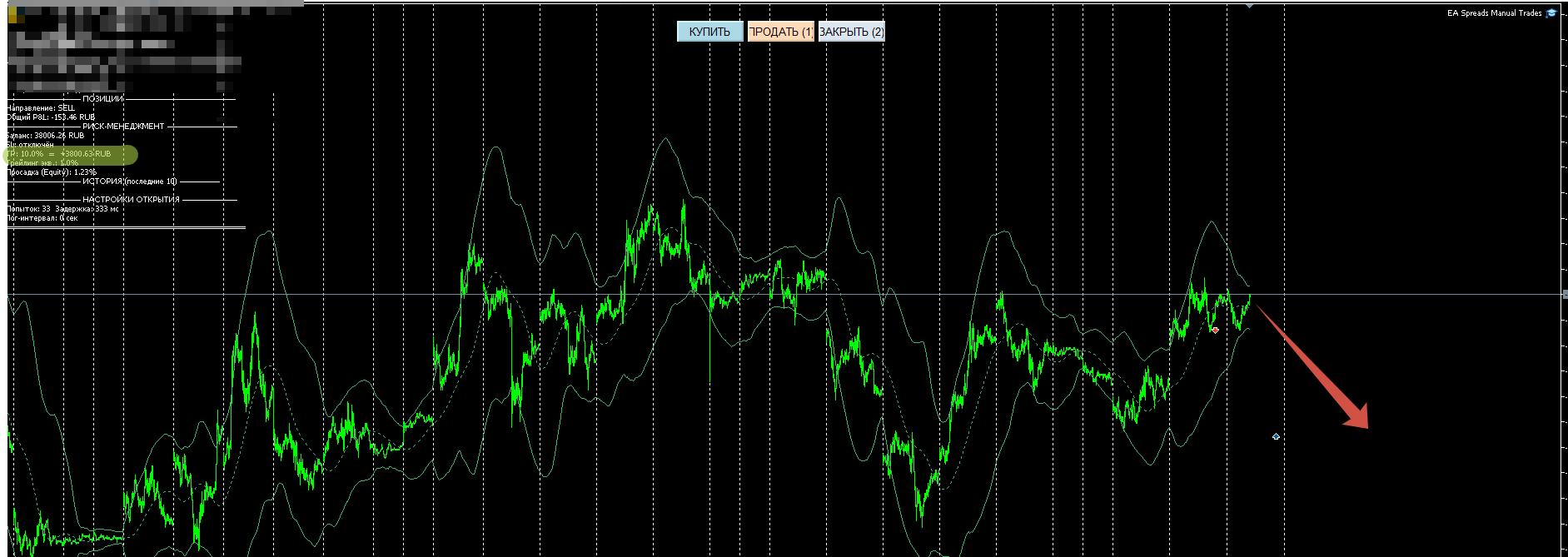Click the price line handle on the right scale
This screenshot has width=1568, height=557.
(1565, 294)
